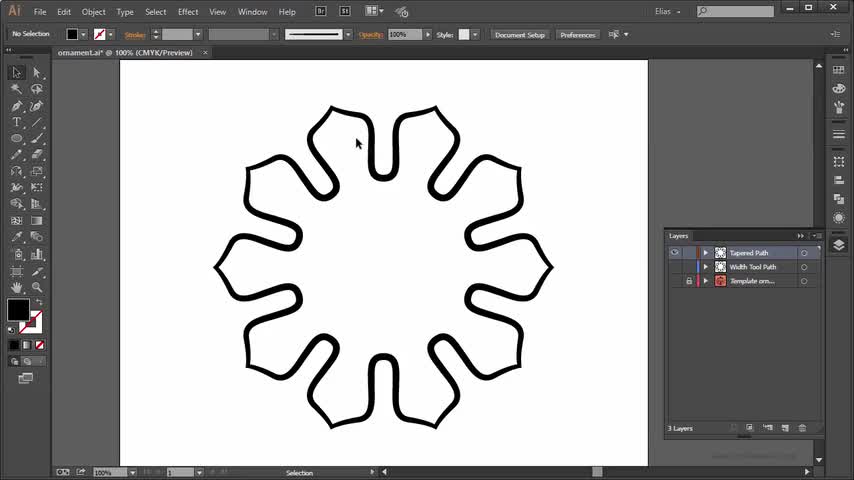The image size is (854, 480).
Task: Click the toolbox black fill swatch
Action: [x=18, y=309]
